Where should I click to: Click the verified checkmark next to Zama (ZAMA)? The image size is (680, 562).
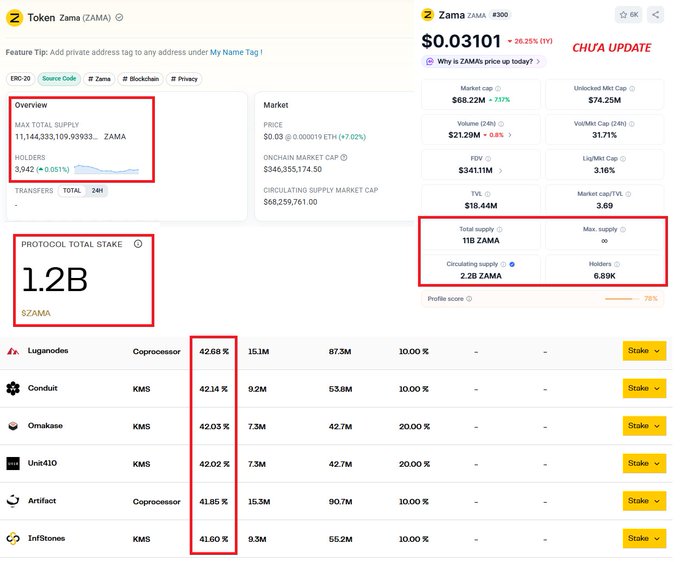click(x=119, y=17)
